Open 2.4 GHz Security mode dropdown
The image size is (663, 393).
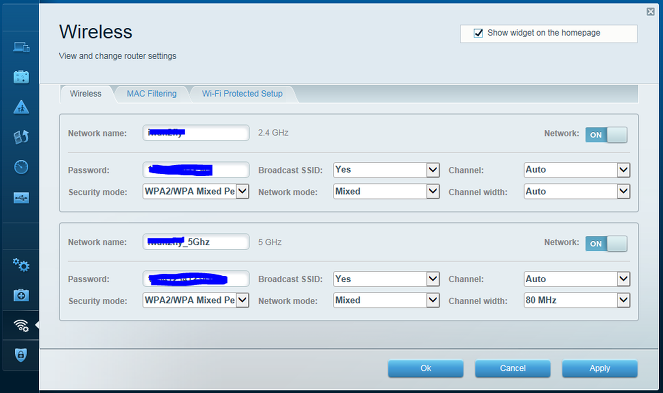coord(196,192)
